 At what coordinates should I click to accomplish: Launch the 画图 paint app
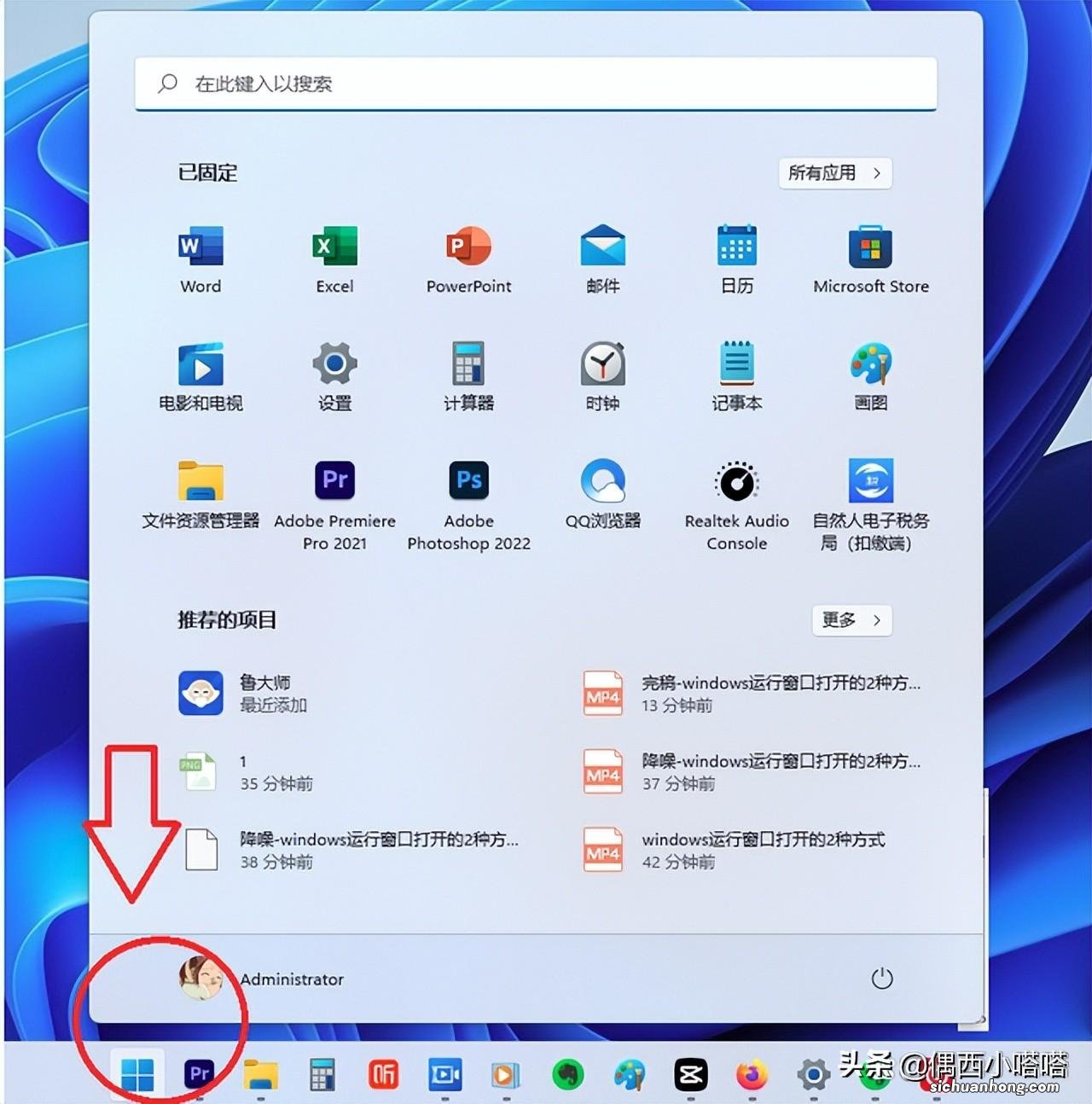tap(871, 376)
